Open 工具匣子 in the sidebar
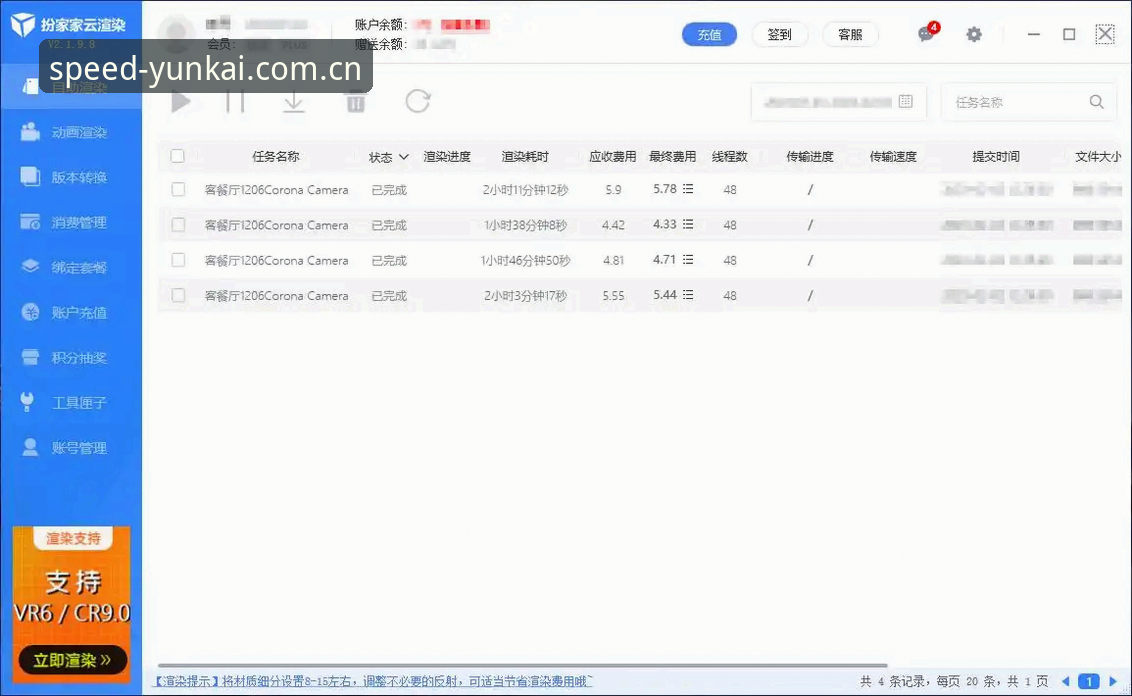 [x=71, y=403]
